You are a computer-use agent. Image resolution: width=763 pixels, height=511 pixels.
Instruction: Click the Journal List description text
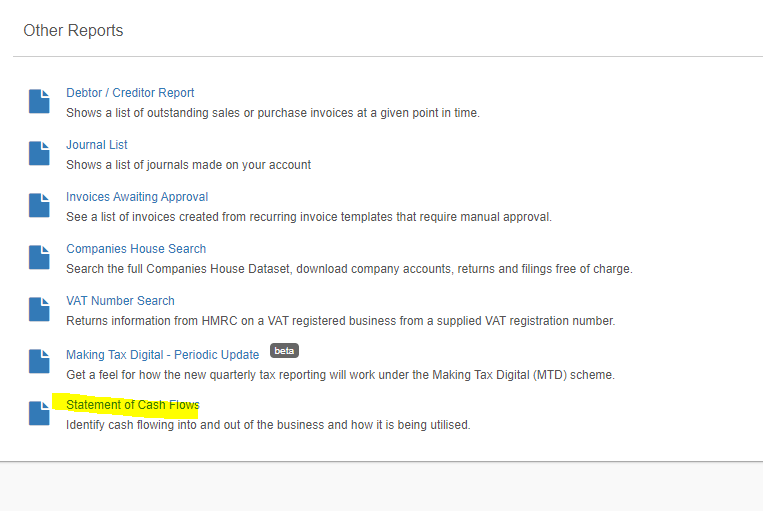coord(188,165)
